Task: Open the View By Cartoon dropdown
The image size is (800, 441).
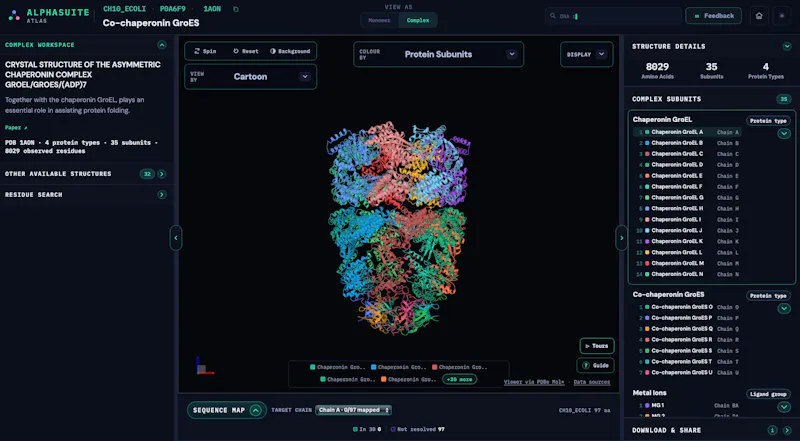Action: click(250, 77)
